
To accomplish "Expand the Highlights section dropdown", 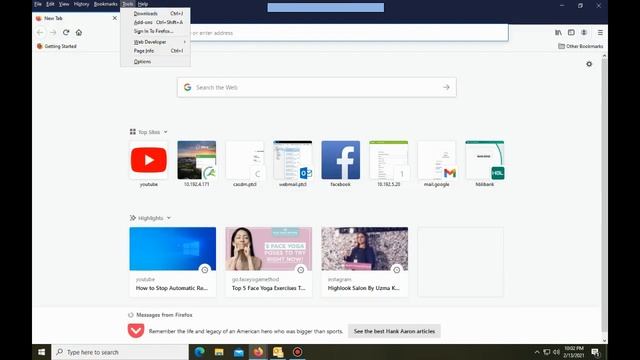I will [x=169, y=218].
